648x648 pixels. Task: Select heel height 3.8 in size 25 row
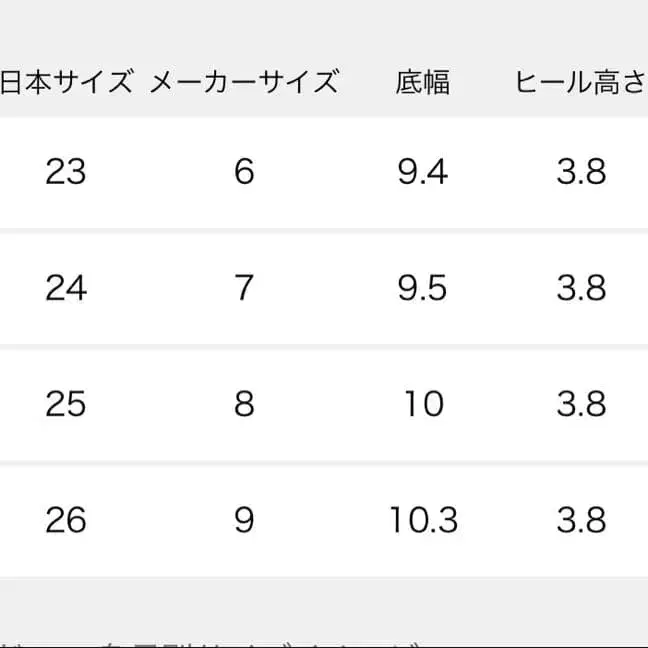(x=581, y=405)
